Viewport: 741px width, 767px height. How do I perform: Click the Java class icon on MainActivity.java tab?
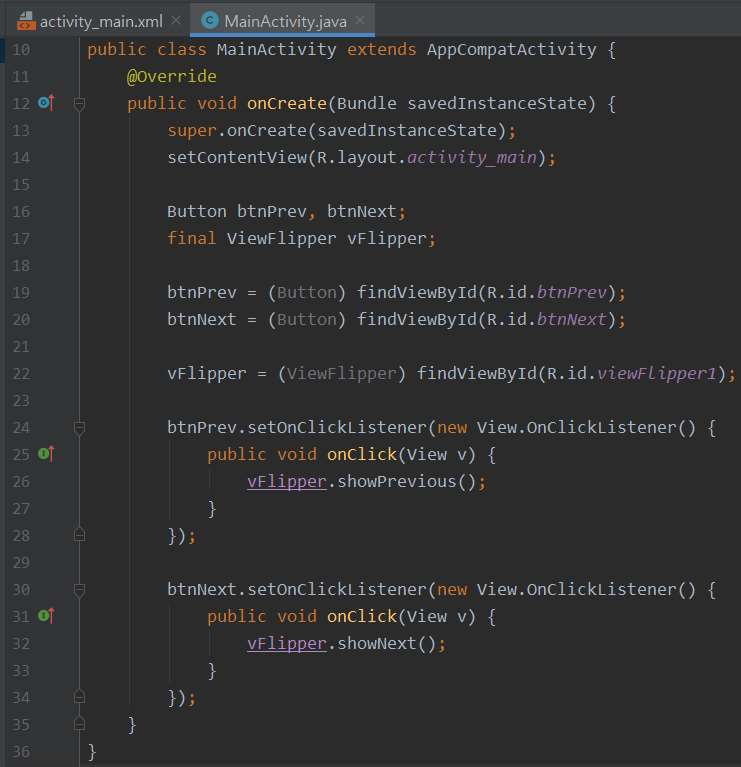210,21
